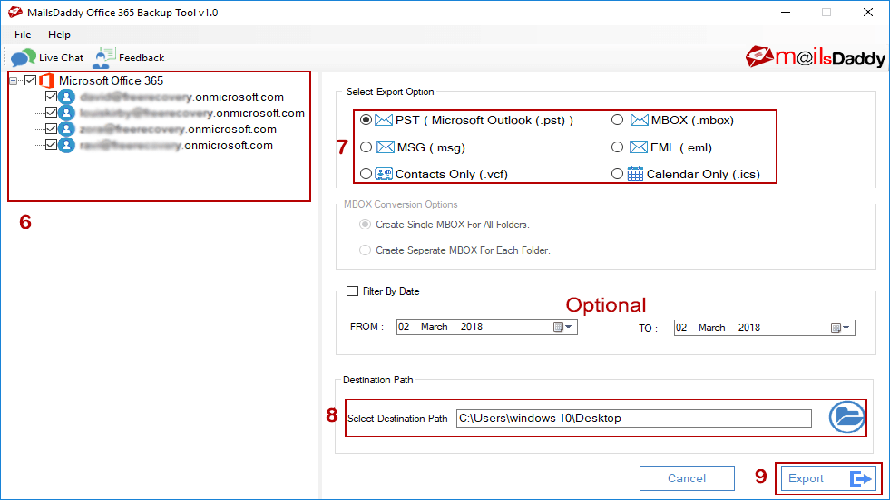Uncheck the fourth mailbox account checkbox

51,144
